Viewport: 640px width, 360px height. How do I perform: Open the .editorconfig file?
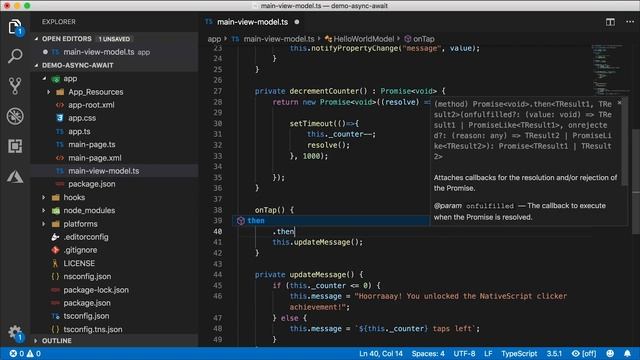click(114, 237)
